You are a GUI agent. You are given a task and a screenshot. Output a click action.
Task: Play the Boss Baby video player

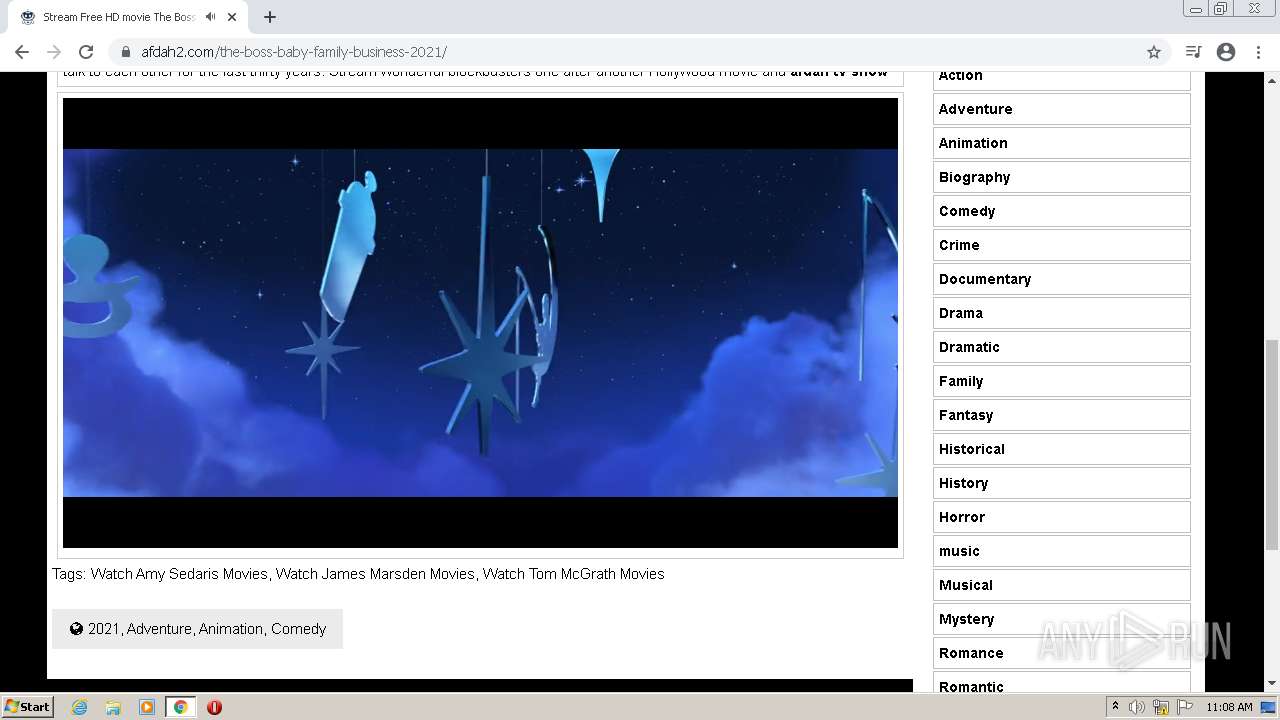[x=480, y=323]
